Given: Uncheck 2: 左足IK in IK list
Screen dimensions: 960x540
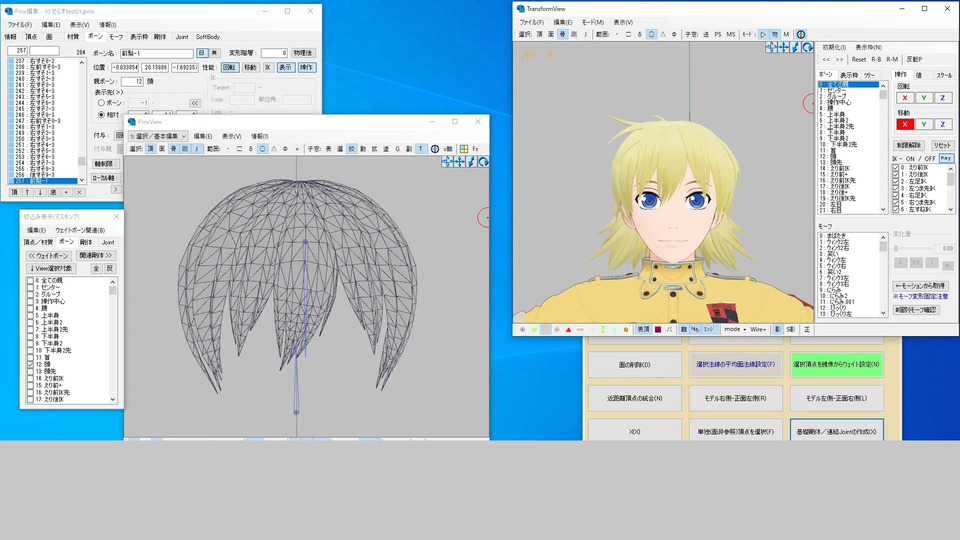Looking at the screenshot, I should click(896, 181).
